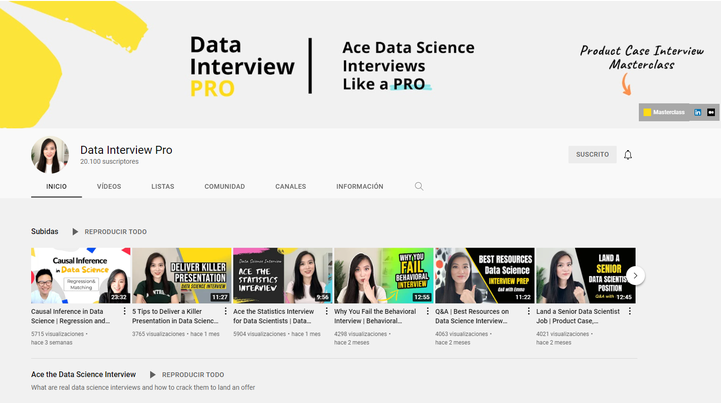Open the Best Resources Data Science thumbnail
Image resolution: width=721 pixels, height=403 pixels.
485,276
